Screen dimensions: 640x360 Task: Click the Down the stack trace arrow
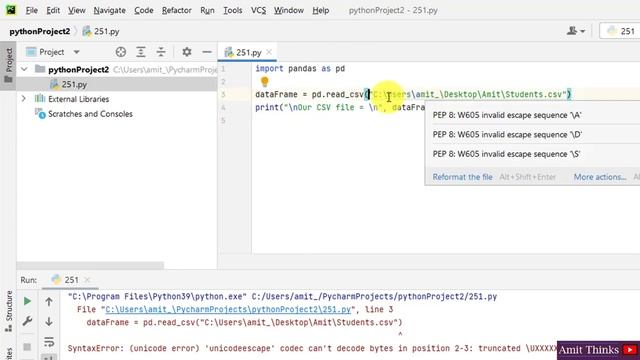49,321
